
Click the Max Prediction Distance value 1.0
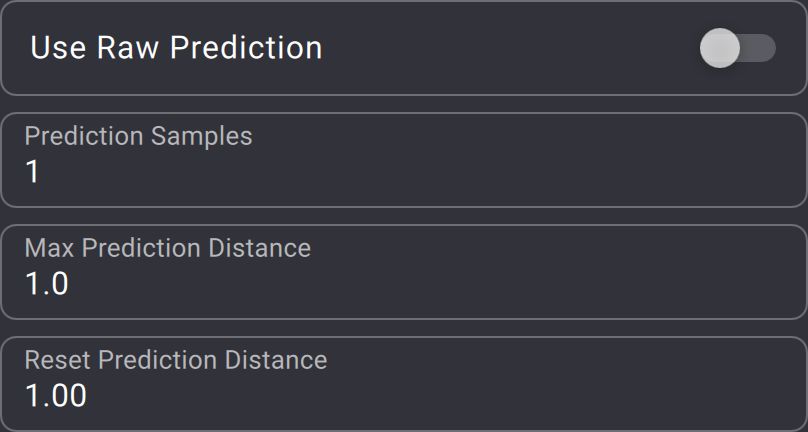tap(46, 284)
